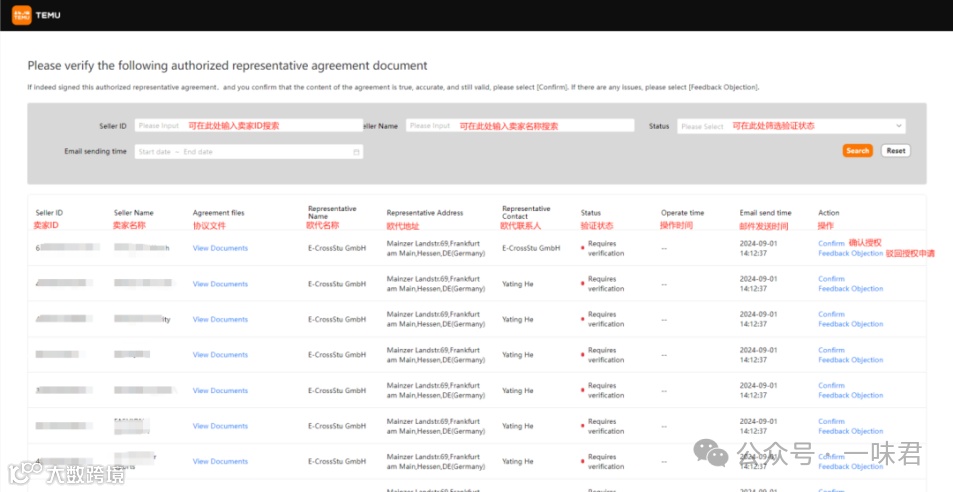This screenshot has height=492, width=953.
Task: Focus the Seller Name search input
Action: [x=520, y=126]
